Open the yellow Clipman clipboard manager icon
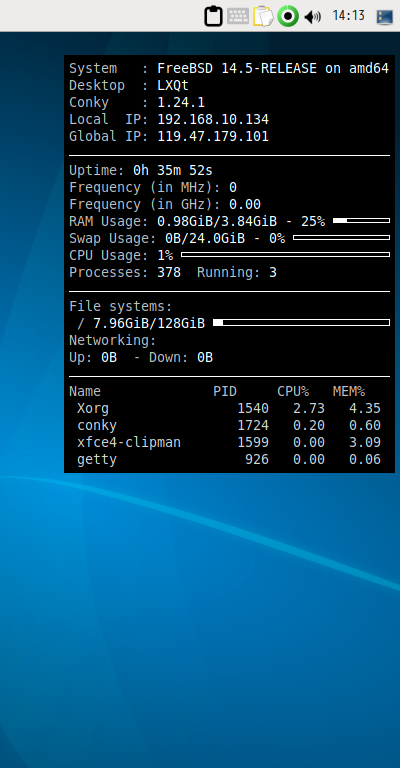The height and width of the screenshot is (768, 400). pos(263,16)
